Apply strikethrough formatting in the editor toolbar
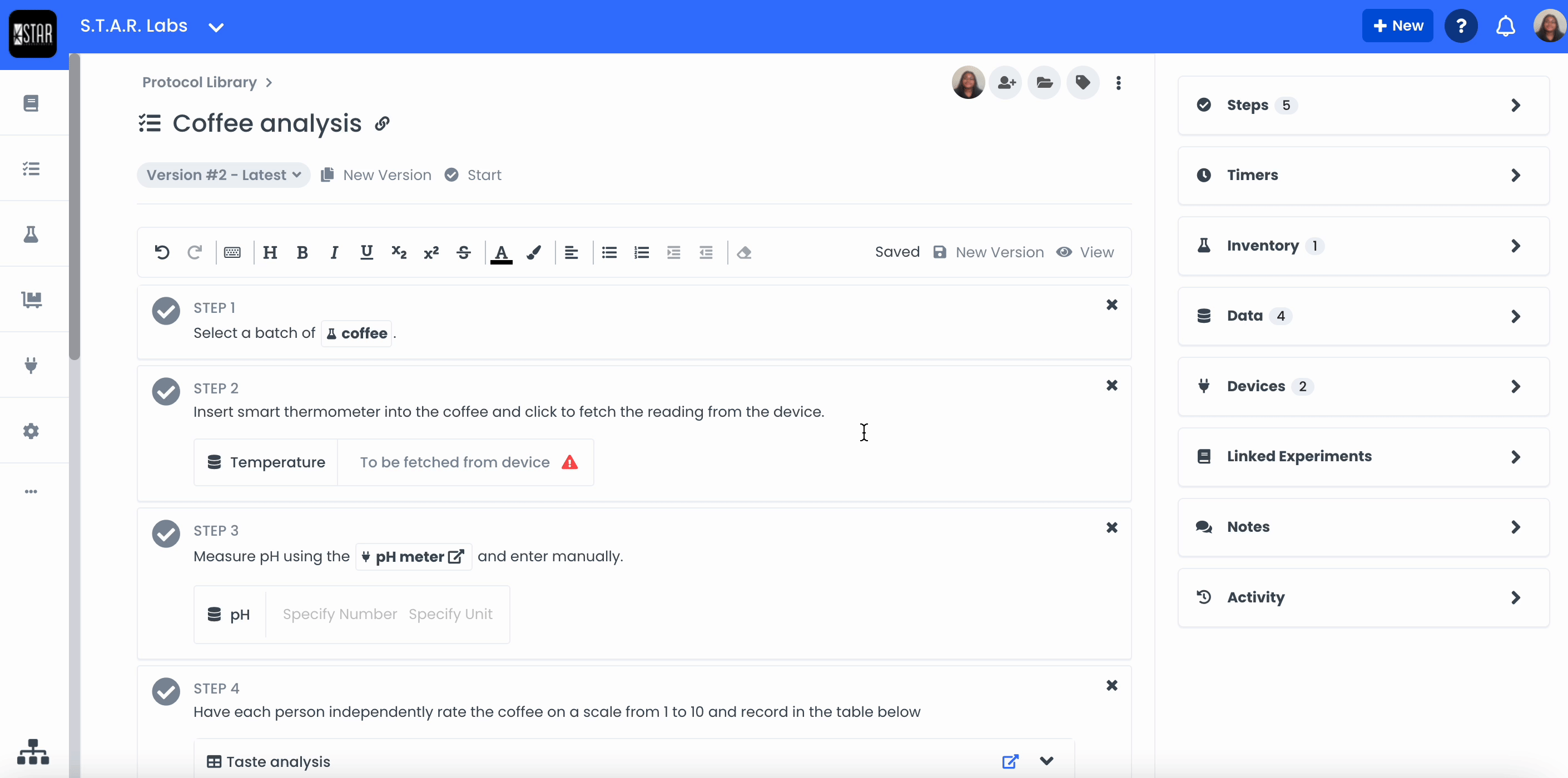Image resolution: width=1568 pixels, height=778 pixels. pyautogui.click(x=463, y=252)
